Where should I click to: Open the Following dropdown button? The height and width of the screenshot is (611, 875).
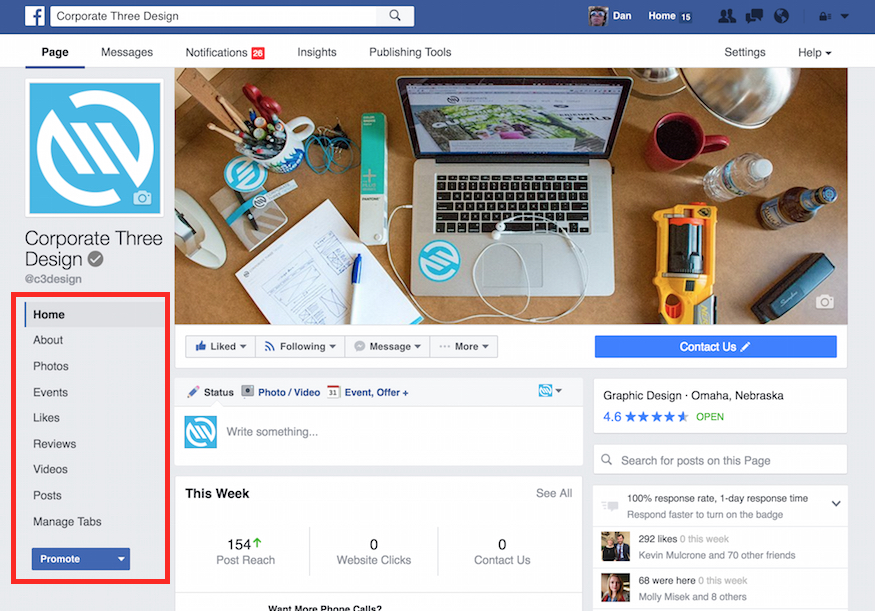tap(300, 347)
